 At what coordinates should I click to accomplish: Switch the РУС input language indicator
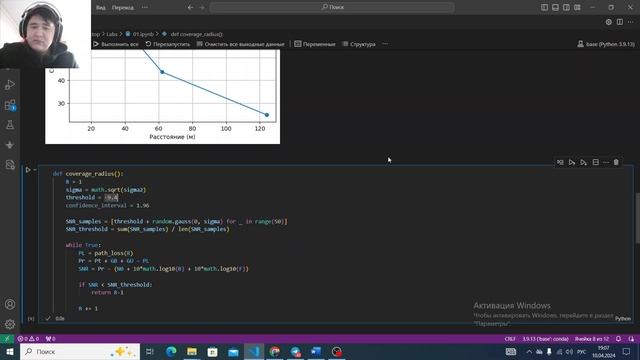[x=582, y=351]
